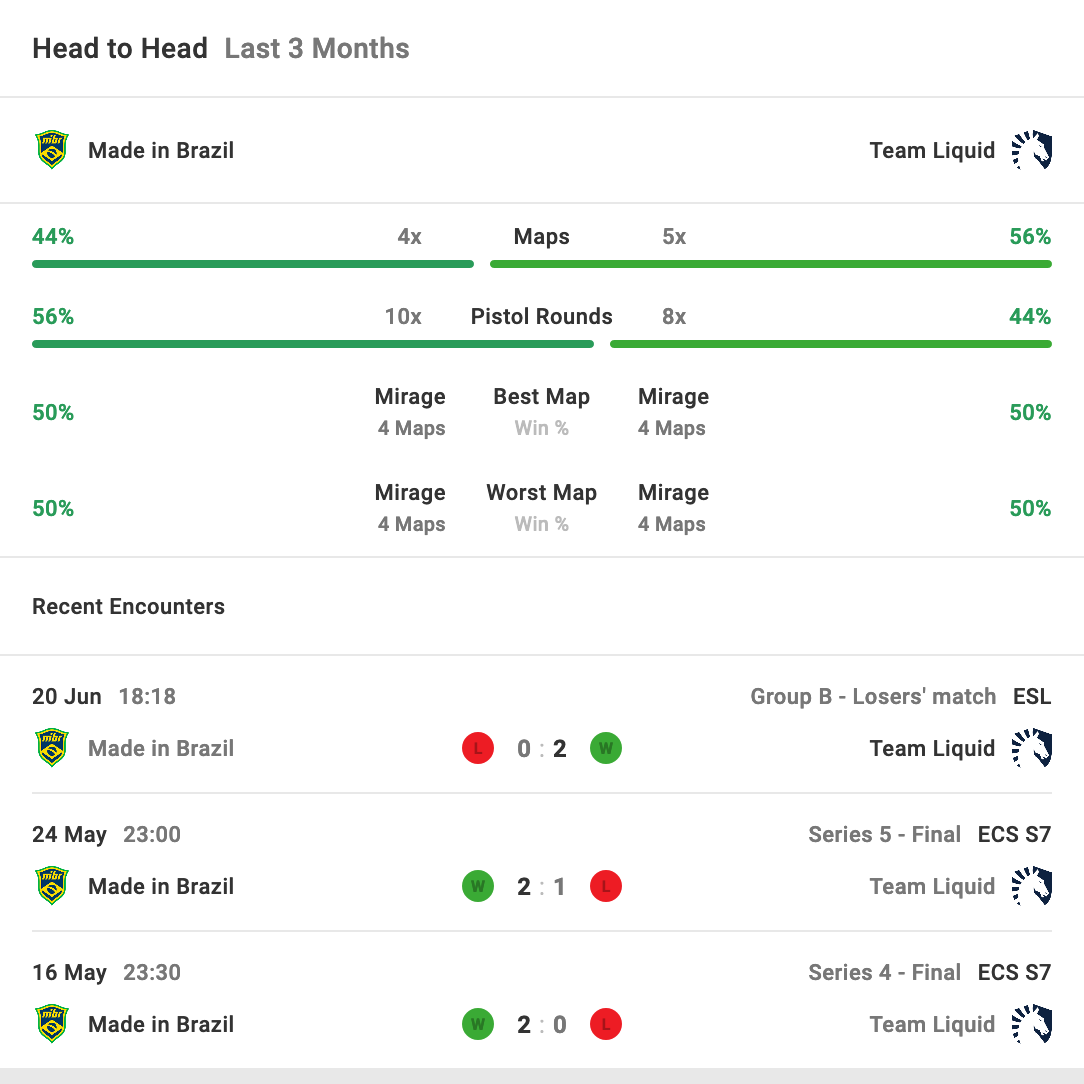1084x1084 pixels.
Task: Click red L badge in 20 Jun match
Action: [478, 748]
